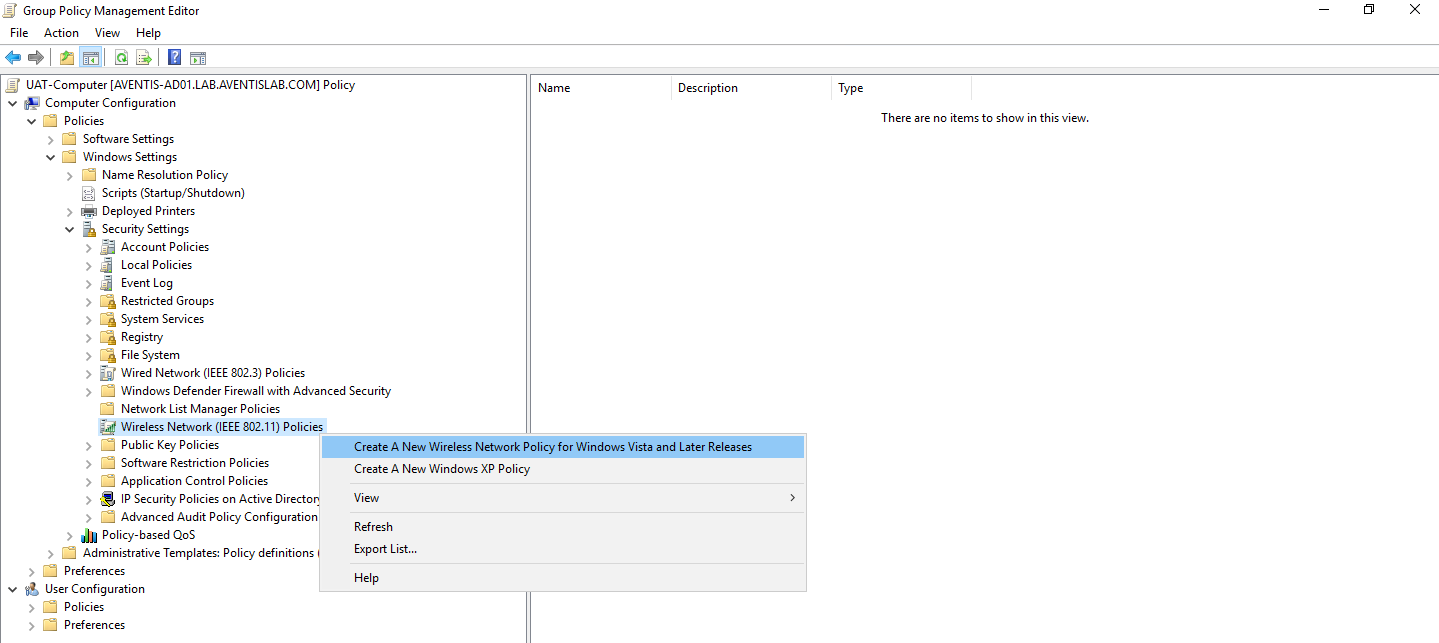1439x643 pixels.
Task: Open the View menu from the menu bar
Action: [x=107, y=32]
